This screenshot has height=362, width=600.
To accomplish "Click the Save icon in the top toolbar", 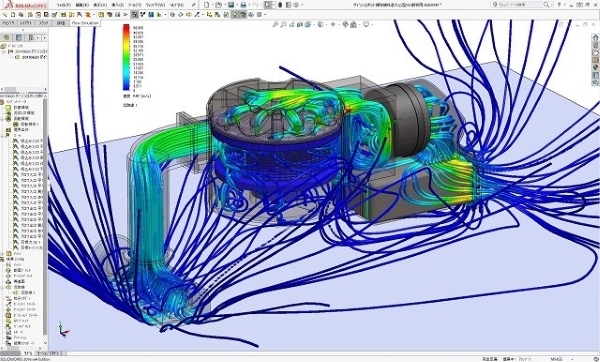I will coord(231,5).
